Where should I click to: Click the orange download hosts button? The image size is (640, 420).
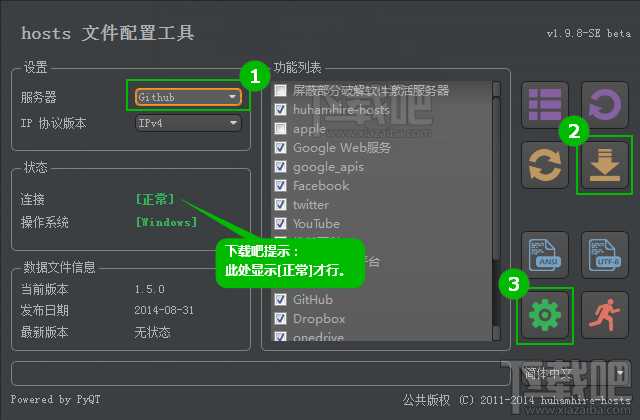[604, 165]
